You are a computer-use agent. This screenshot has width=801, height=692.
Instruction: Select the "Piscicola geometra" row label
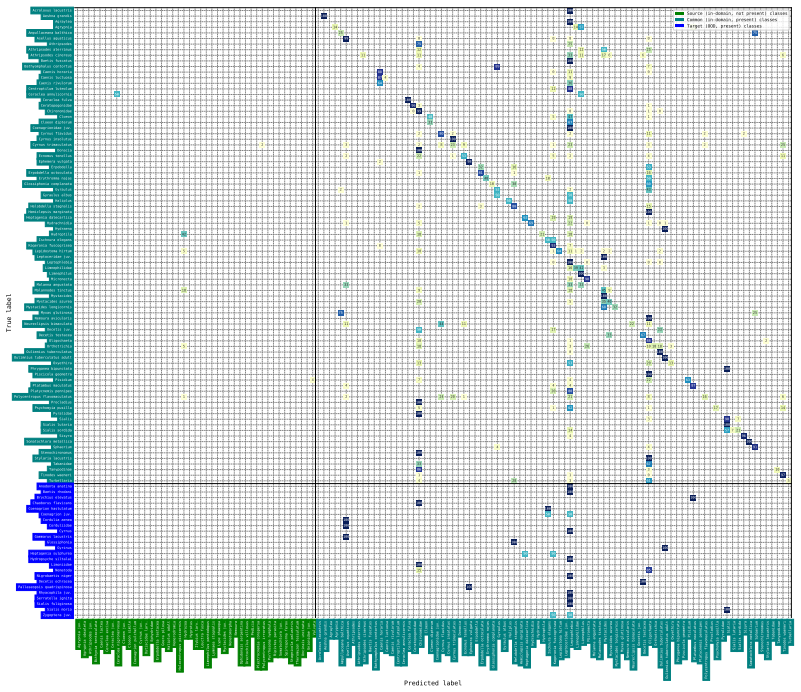coord(55,374)
